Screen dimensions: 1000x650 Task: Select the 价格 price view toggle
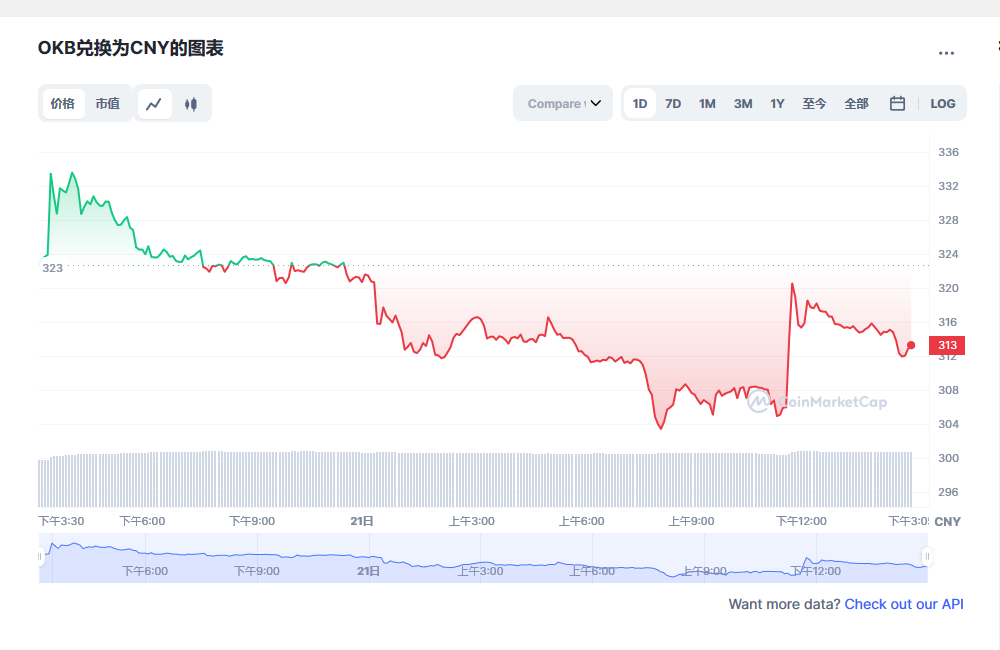tap(62, 103)
